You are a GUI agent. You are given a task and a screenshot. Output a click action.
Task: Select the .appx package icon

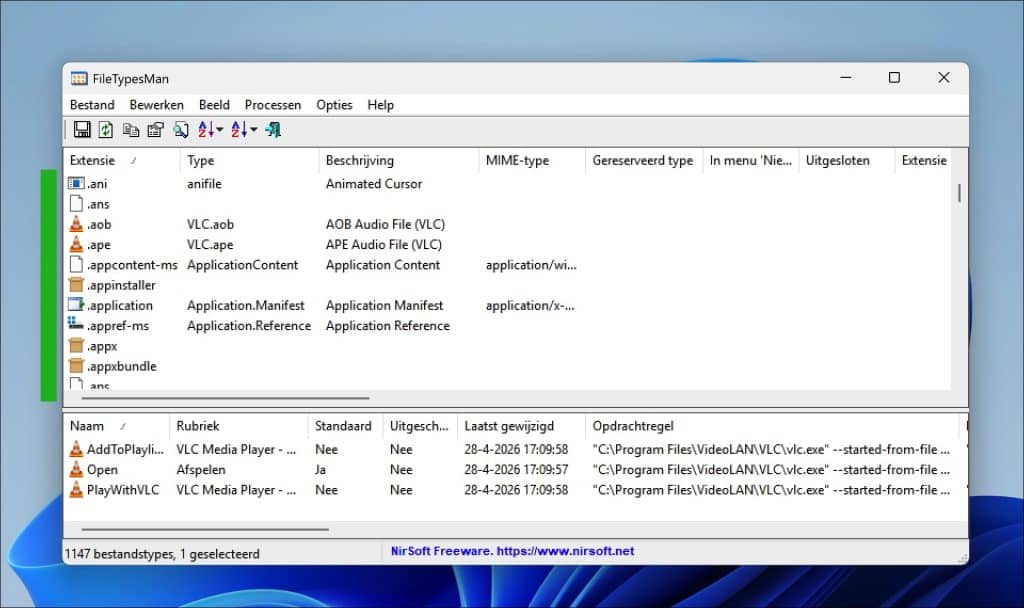pyautogui.click(x=76, y=345)
